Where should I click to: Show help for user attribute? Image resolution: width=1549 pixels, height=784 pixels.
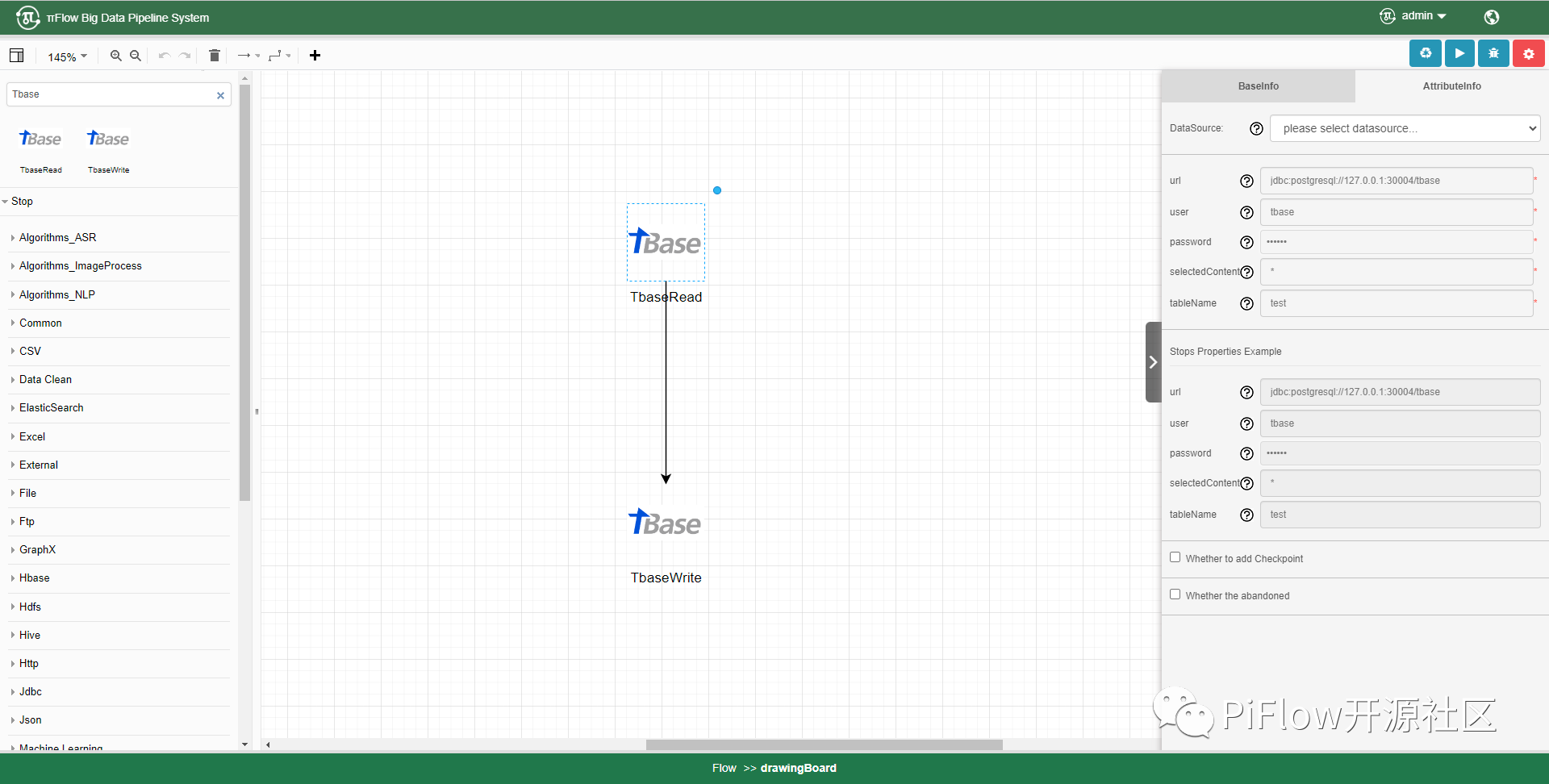[x=1246, y=212]
